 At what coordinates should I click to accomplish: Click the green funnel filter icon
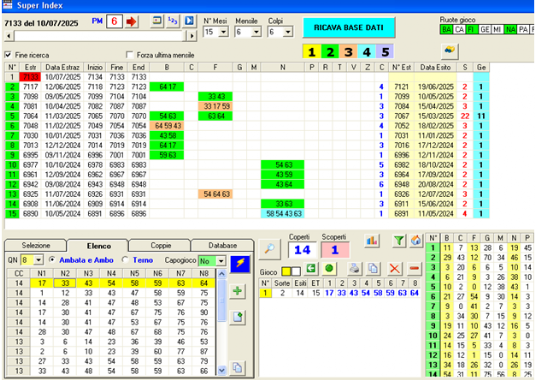tap(399, 241)
